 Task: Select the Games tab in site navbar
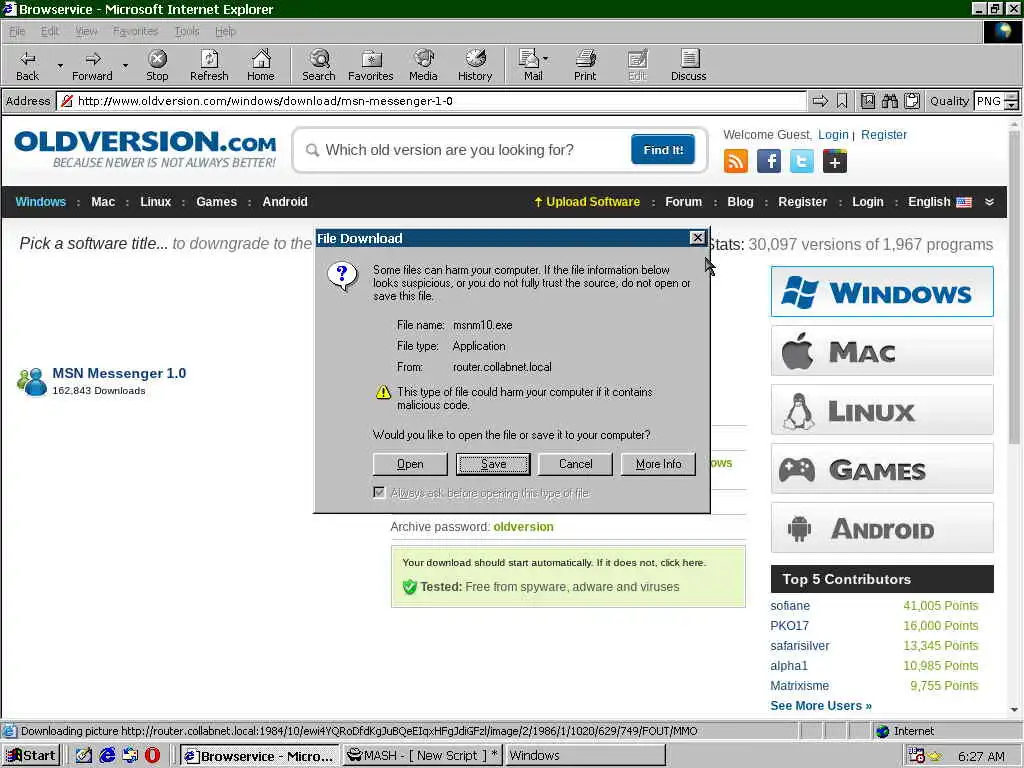coord(216,202)
